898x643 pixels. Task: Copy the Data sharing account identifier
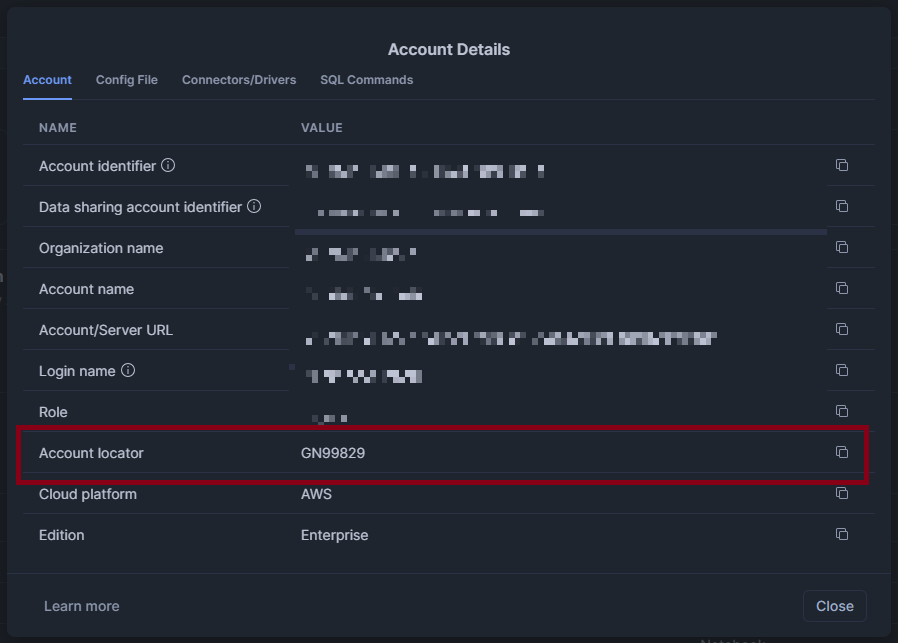point(843,205)
